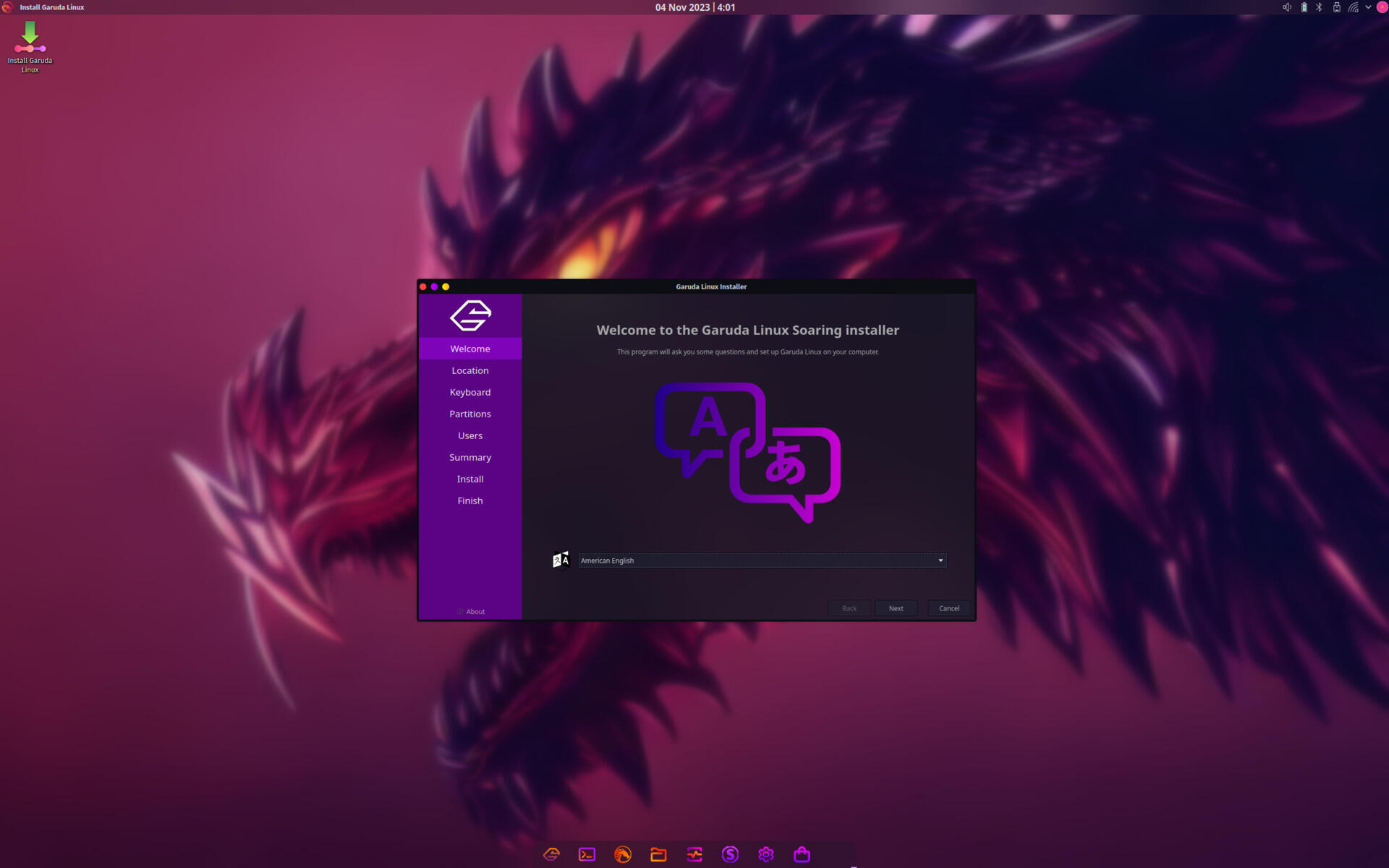The width and height of the screenshot is (1389, 868).
Task: Expand hidden system tray icons arrow
Action: click(x=1368, y=7)
